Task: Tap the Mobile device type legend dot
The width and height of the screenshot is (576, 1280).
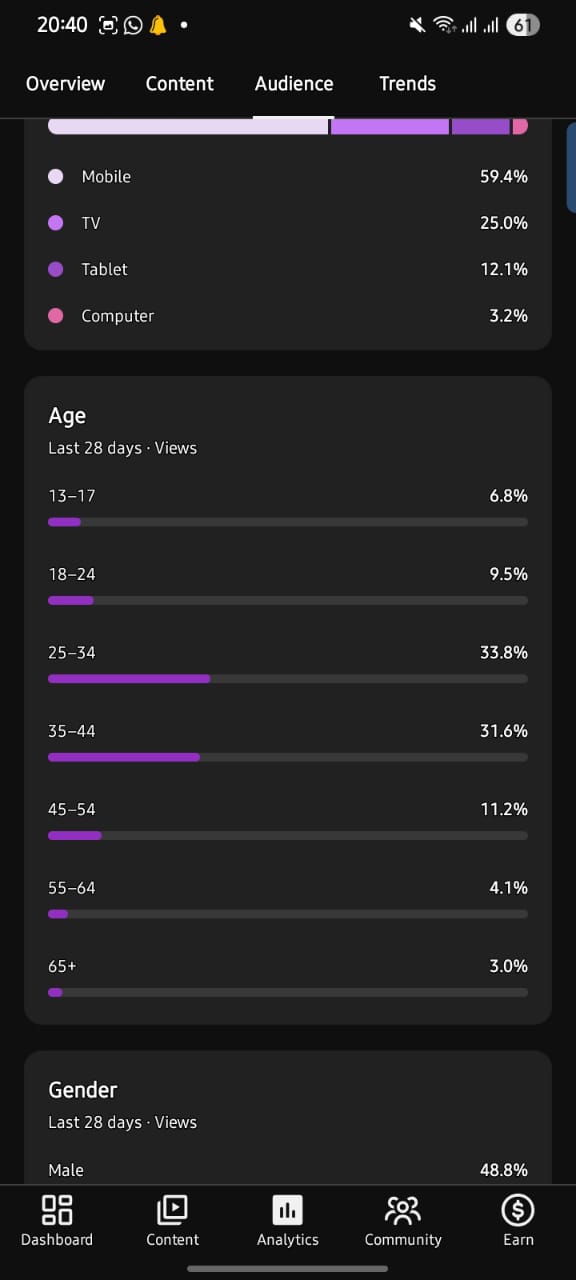Action: point(56,176)
